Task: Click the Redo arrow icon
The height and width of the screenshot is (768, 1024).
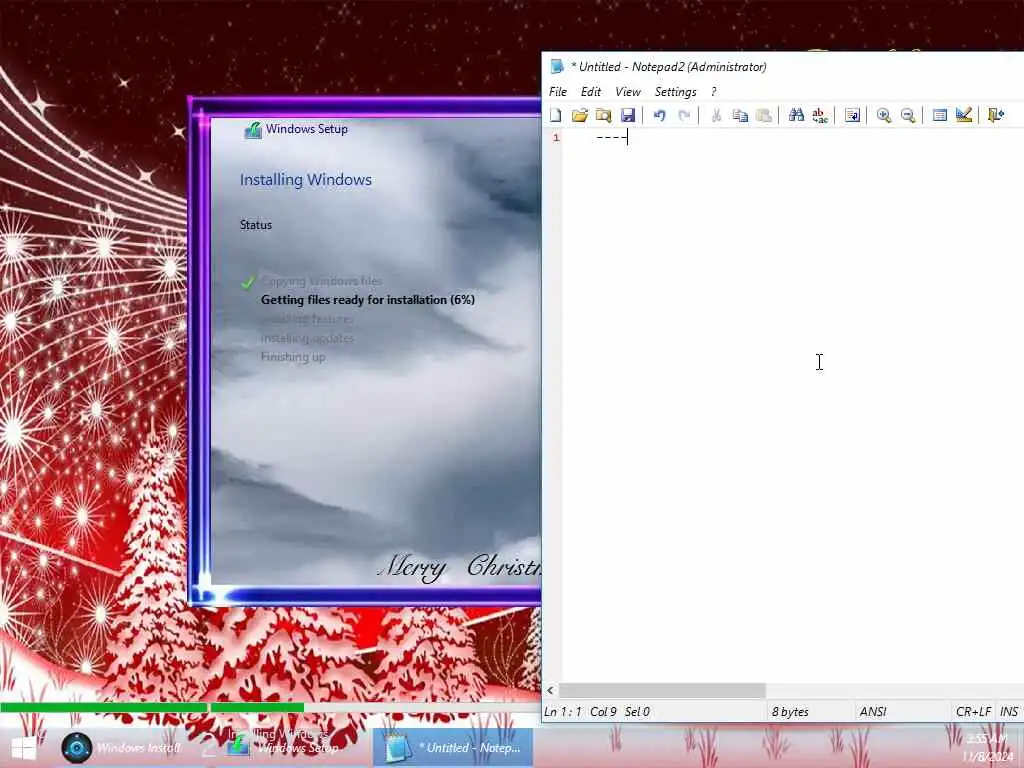Action: click(684, 116)
